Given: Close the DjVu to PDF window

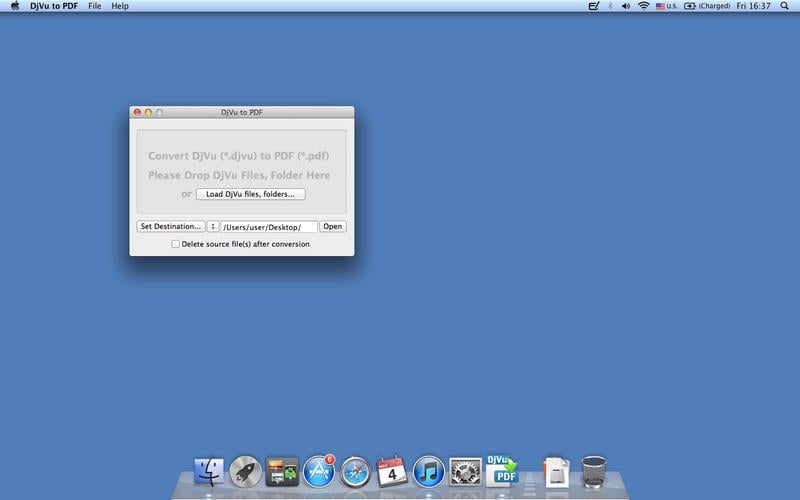Looking at the screenshot, I should 137,112.
